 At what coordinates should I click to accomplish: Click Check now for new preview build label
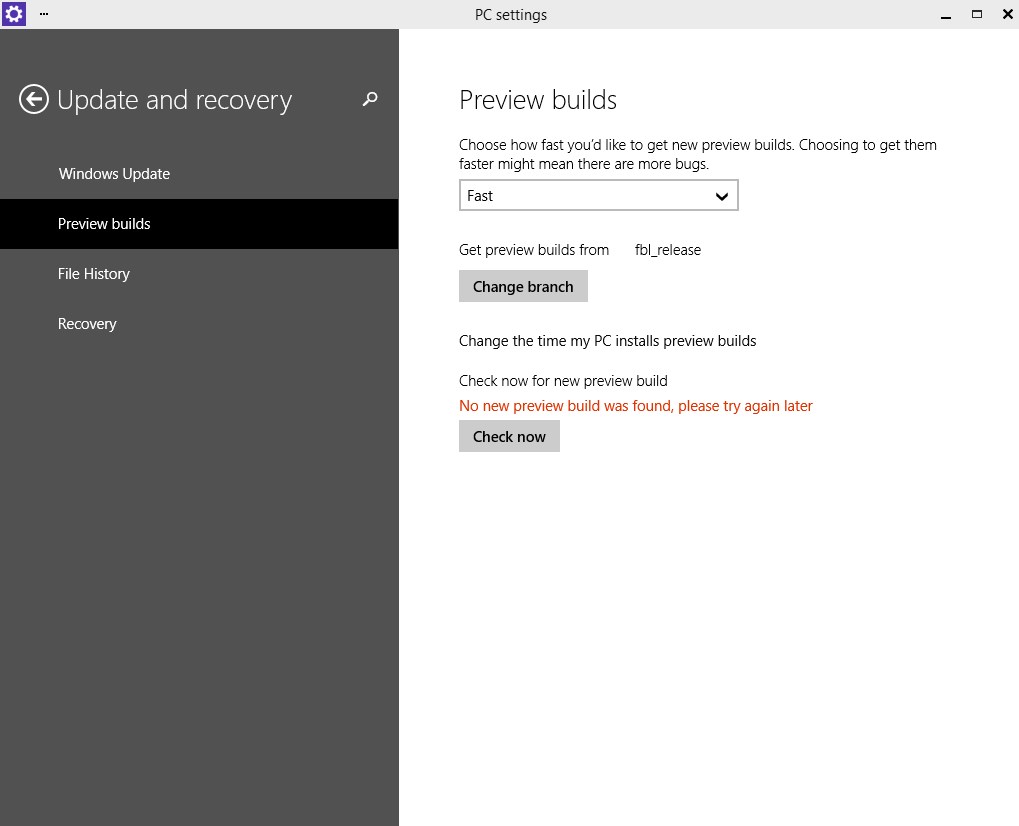tap(563, 381)
